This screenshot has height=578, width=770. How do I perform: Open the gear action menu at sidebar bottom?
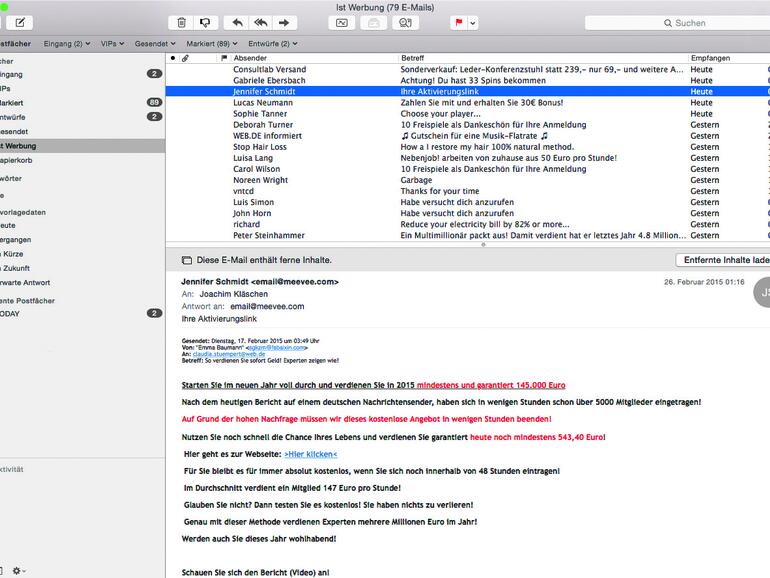pyautogui.click(x=19, y=571)
